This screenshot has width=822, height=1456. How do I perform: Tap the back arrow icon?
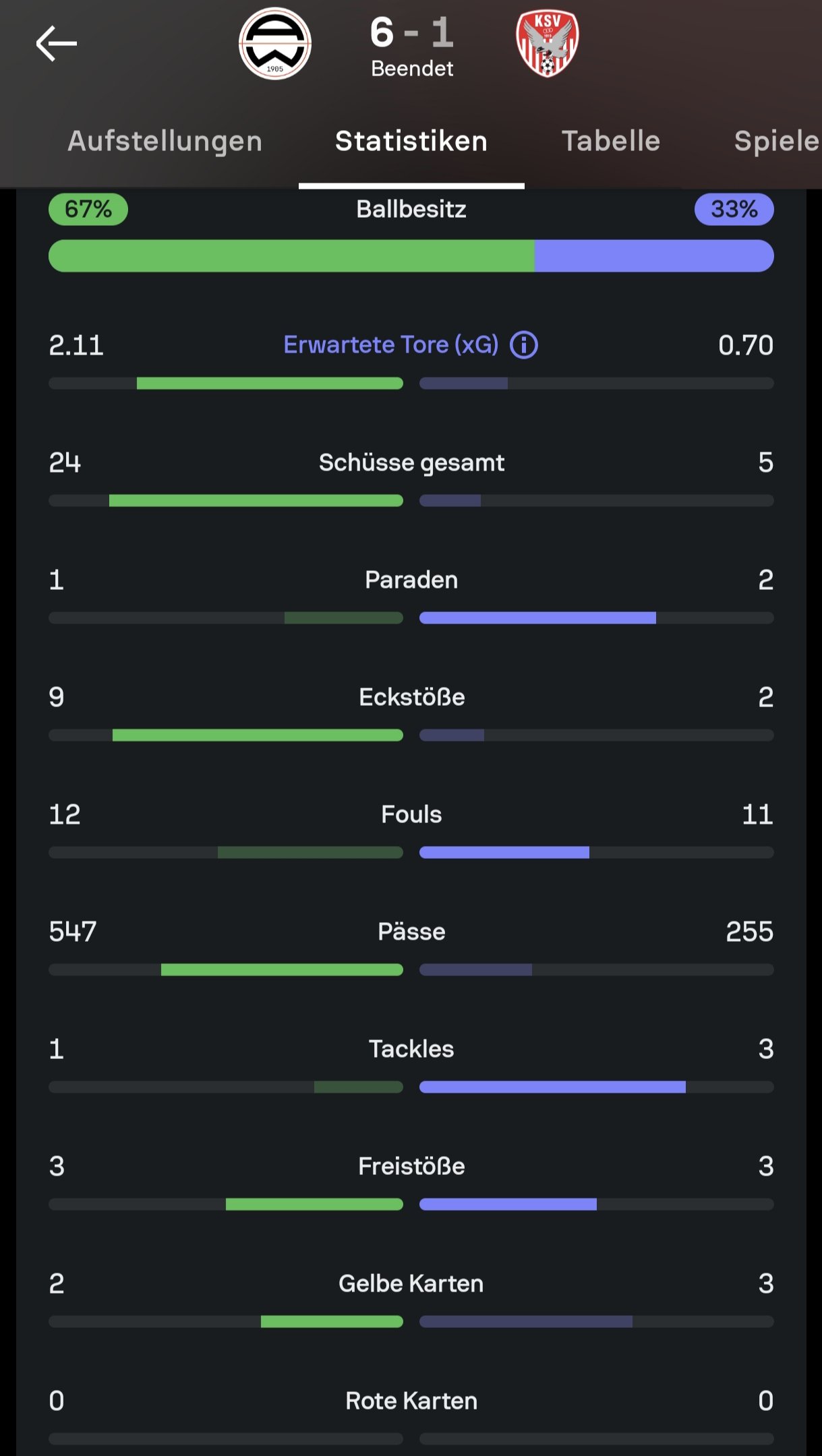point(57,44)
